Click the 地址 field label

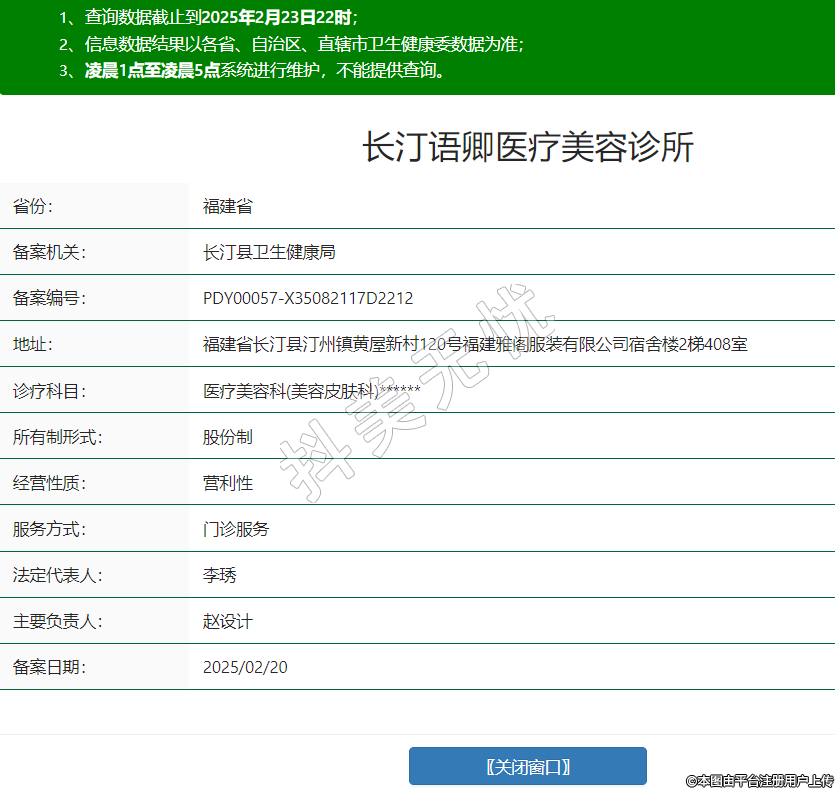pos(33,344)
